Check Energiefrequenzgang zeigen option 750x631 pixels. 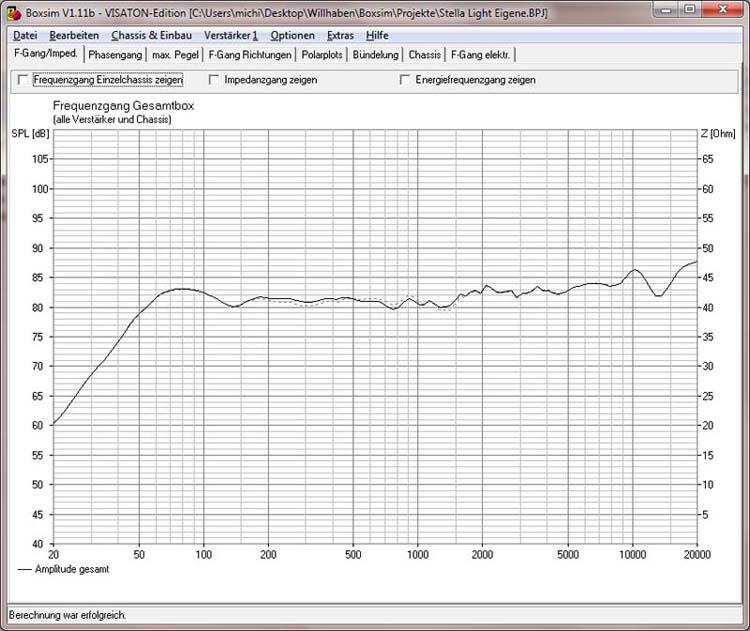406,80
